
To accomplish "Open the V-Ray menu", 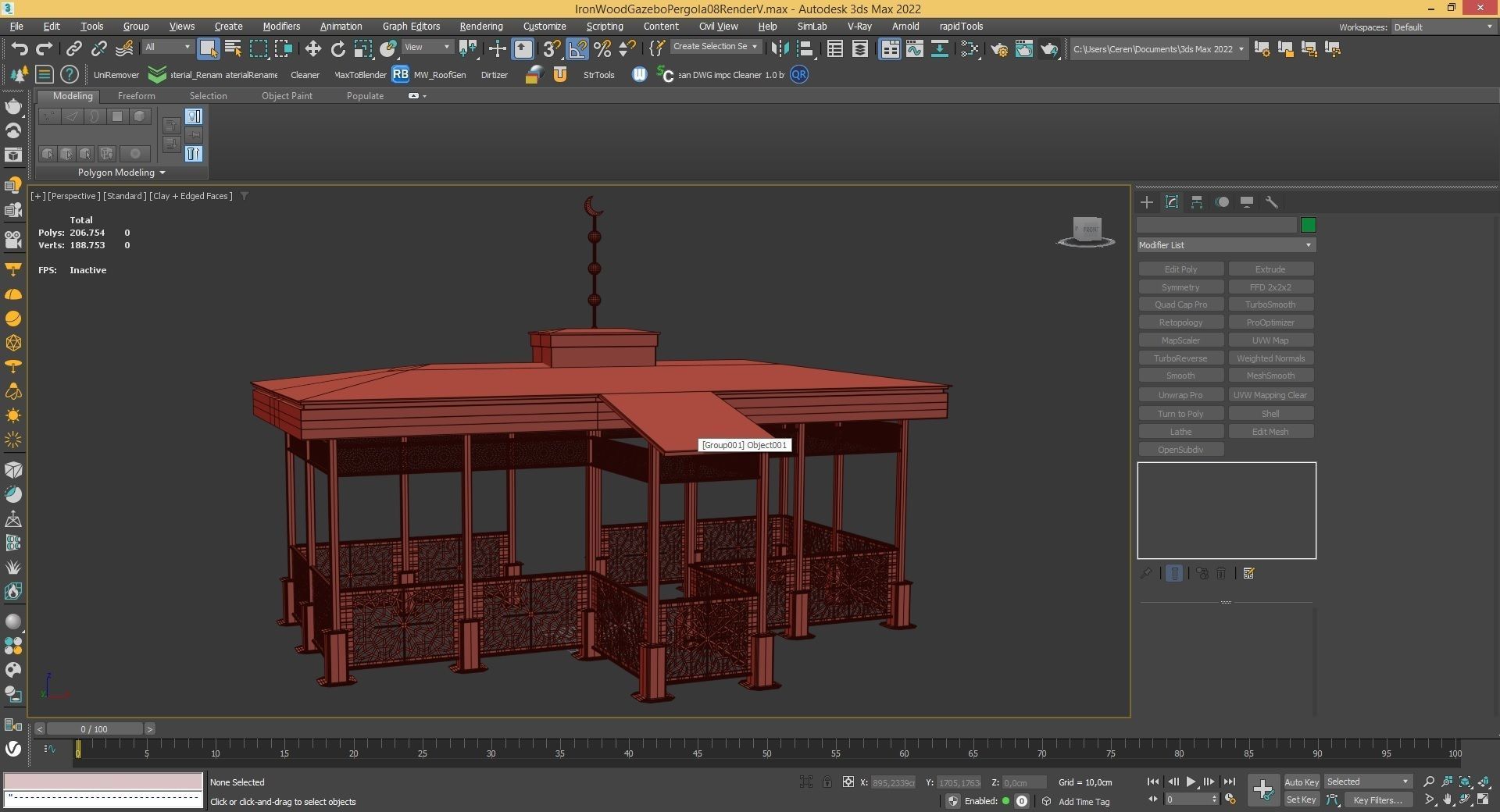I will coord(859,26).
